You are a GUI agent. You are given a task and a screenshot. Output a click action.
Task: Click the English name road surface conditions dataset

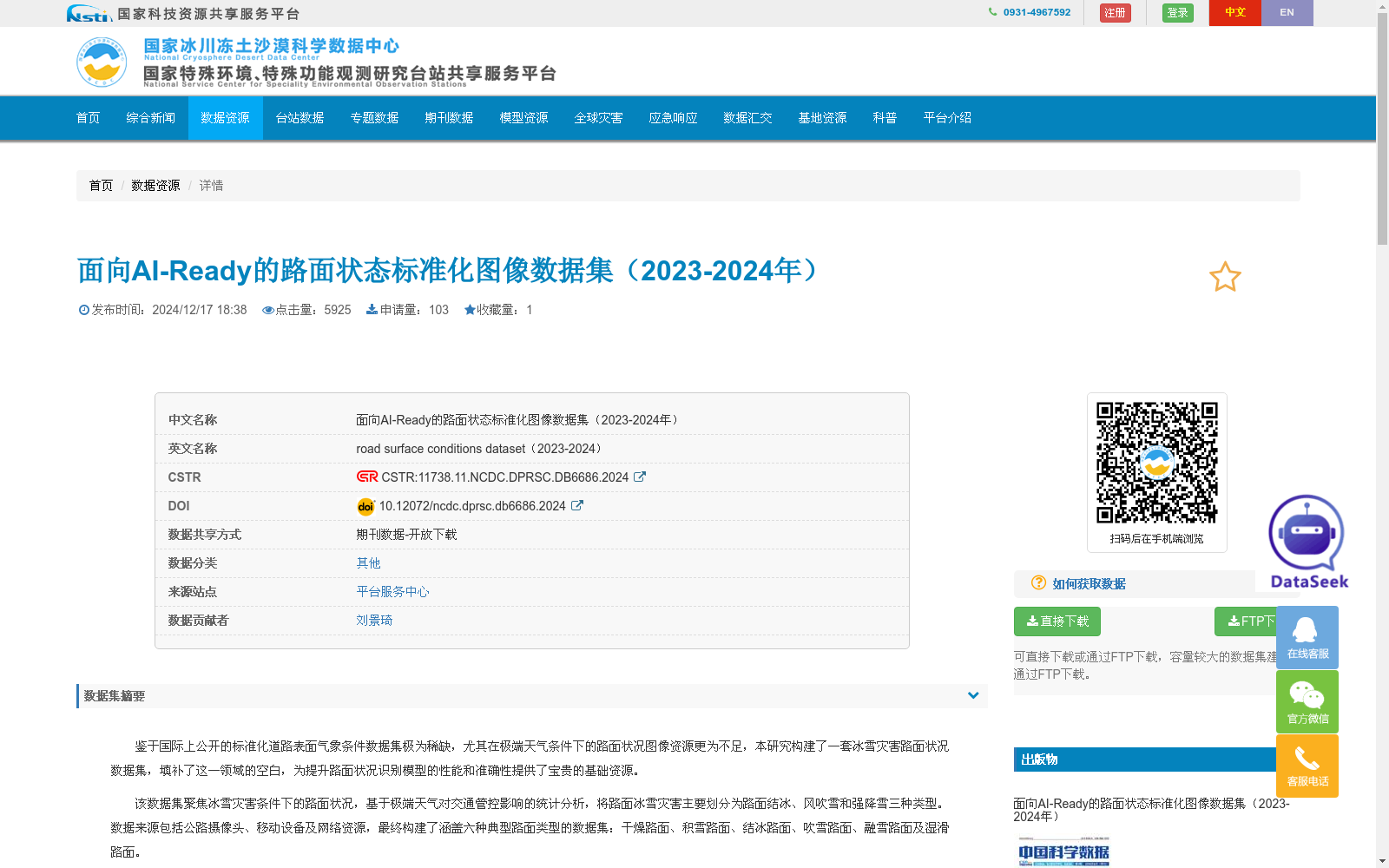482,449
